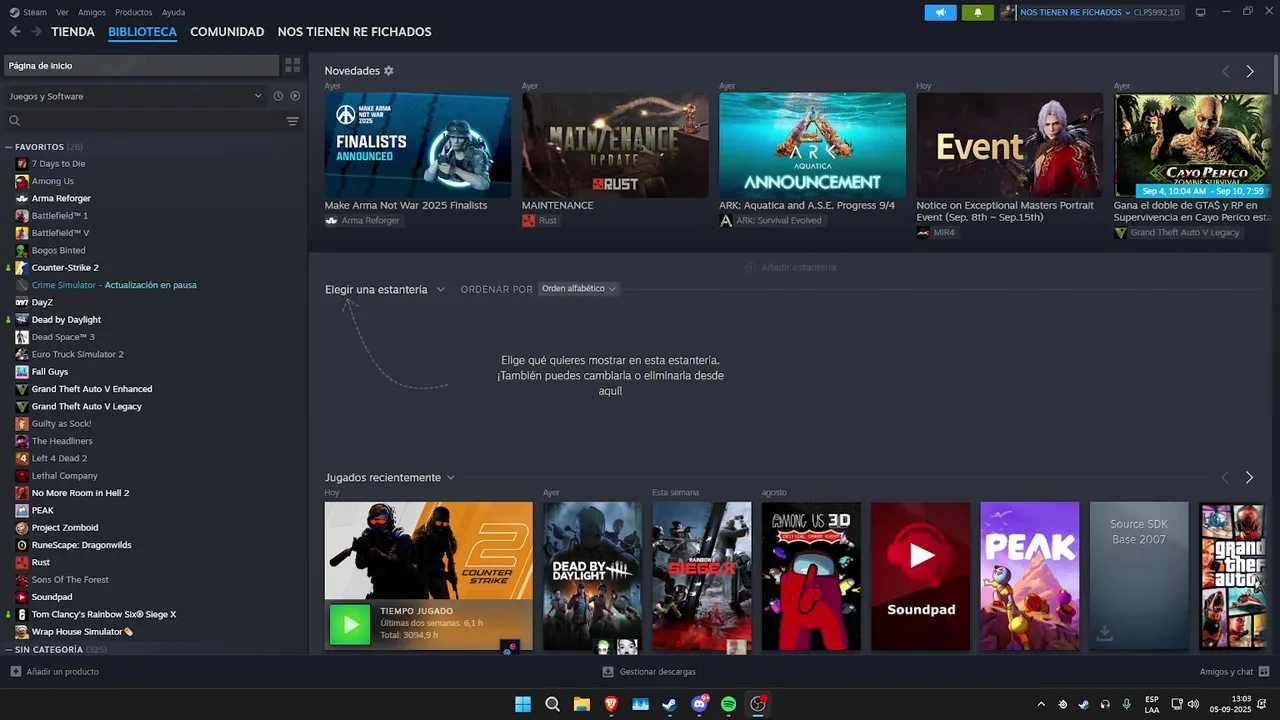Open Make Arma Not War news card
Screen dimensions: 1280x720
click(417, 145)
